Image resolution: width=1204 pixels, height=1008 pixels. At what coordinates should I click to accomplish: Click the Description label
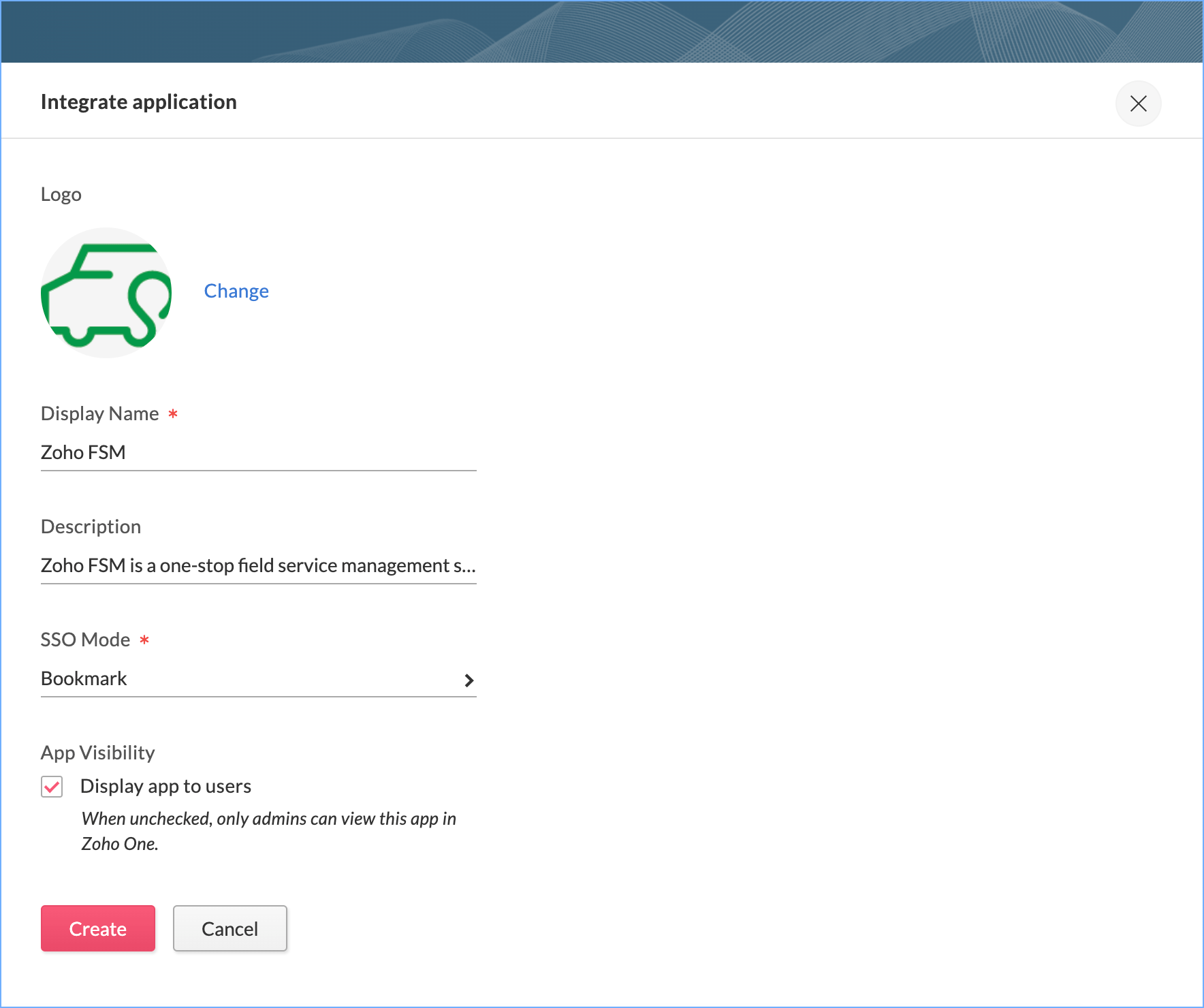[91, 526]
